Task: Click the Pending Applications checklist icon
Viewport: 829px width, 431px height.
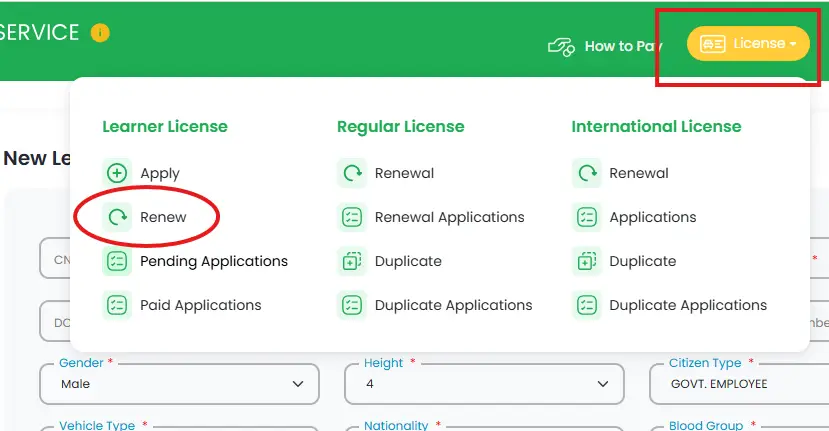Action: (x=117, y=261)
